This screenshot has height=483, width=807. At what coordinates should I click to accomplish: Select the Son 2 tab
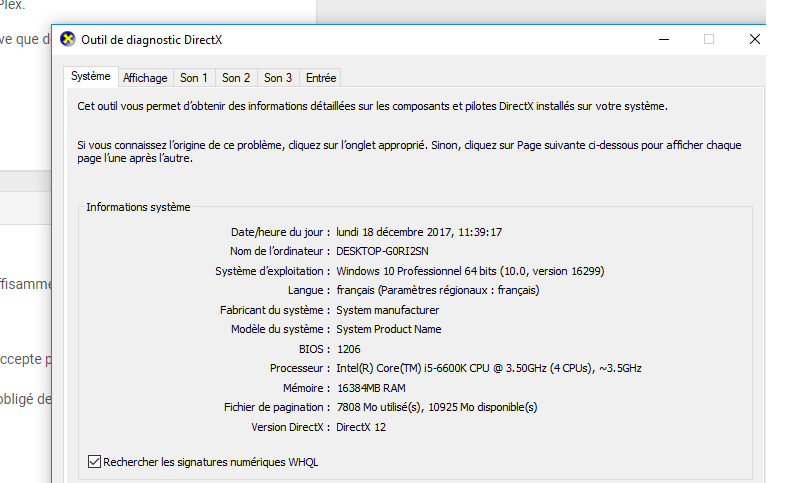point(236,78)
